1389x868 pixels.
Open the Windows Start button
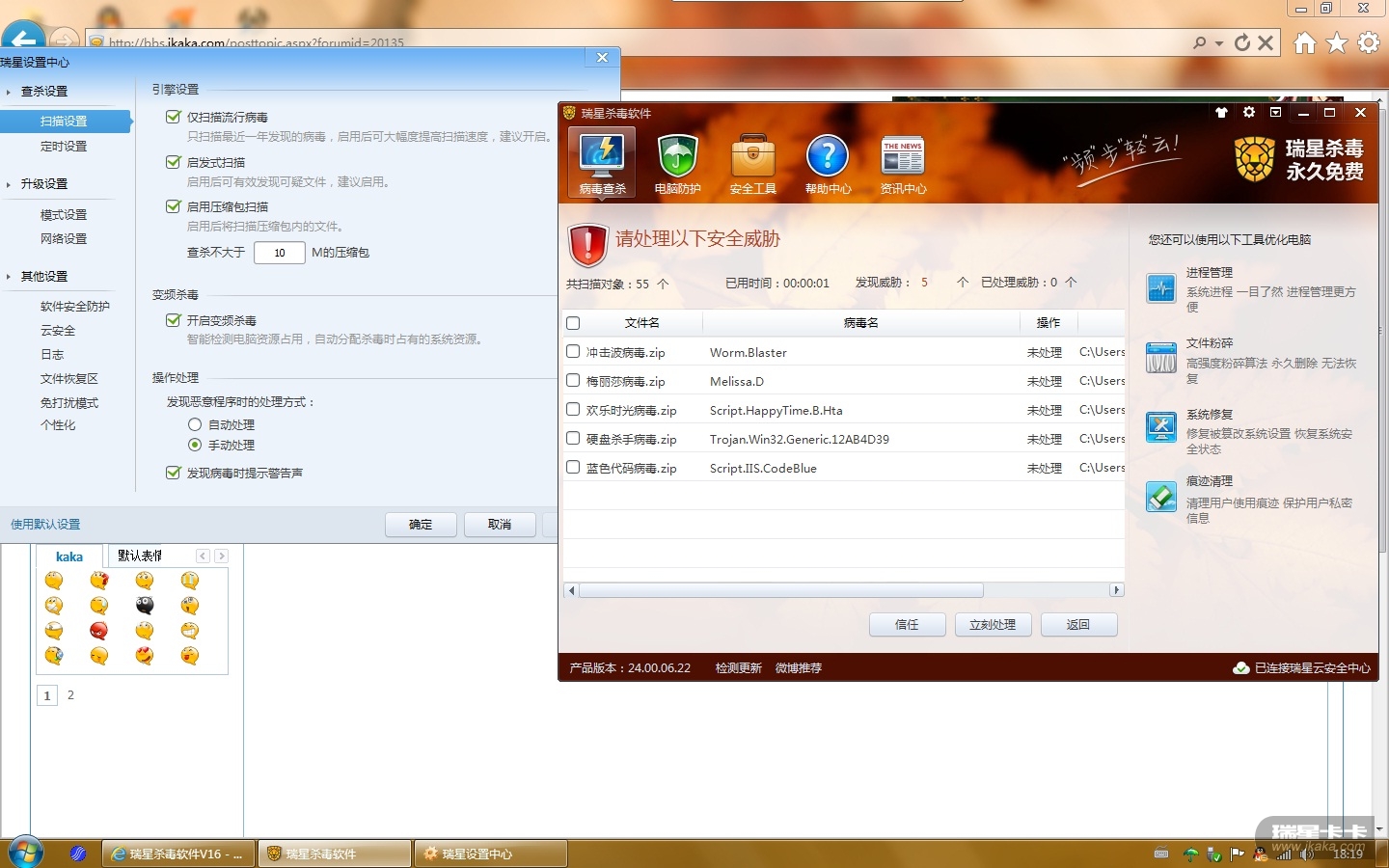click(25, 853)
